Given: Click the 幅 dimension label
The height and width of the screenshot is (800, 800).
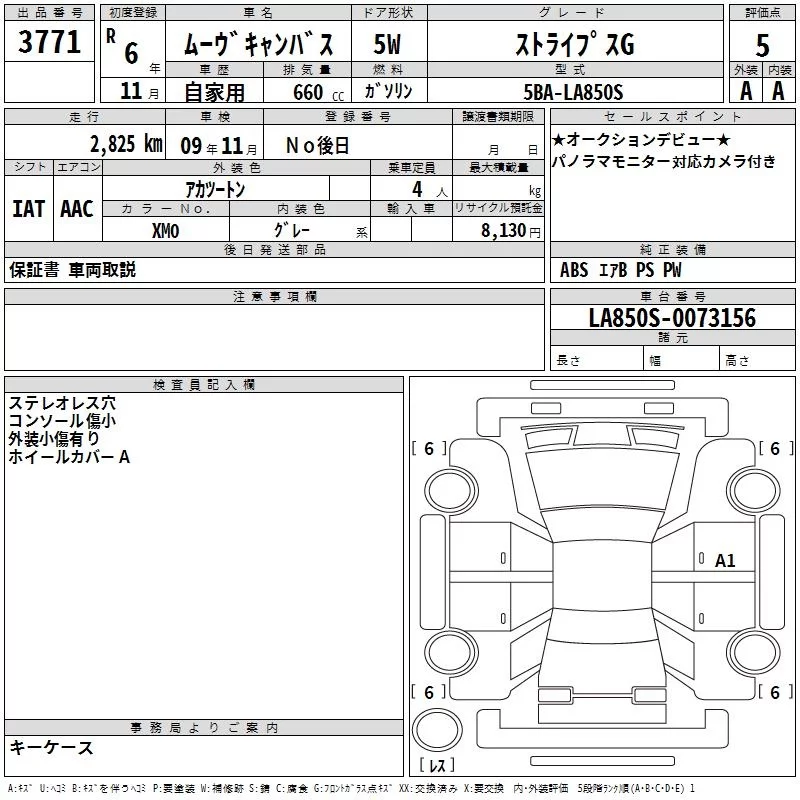Looking at the screenshot, I should (x=655, y=361).
